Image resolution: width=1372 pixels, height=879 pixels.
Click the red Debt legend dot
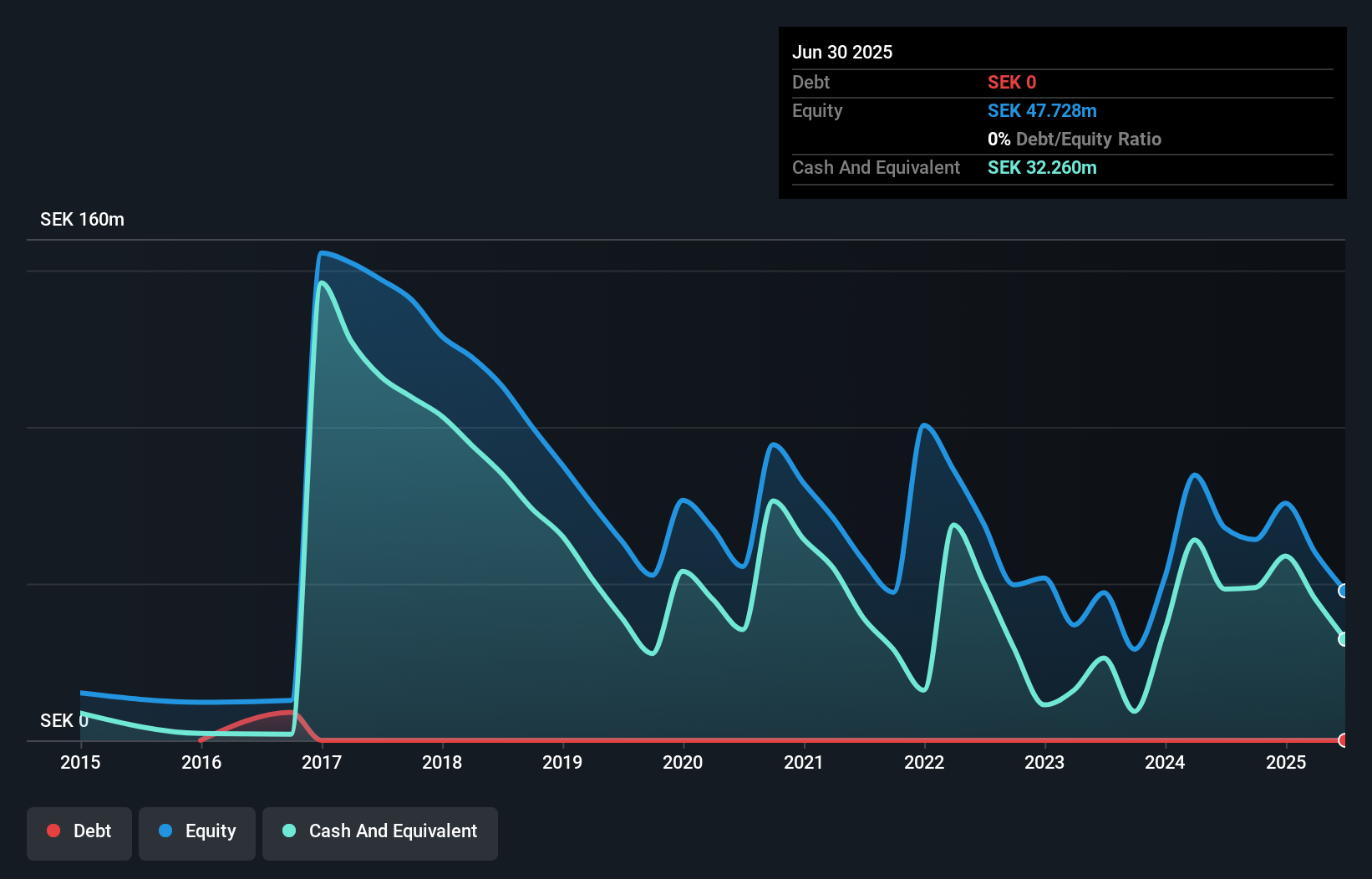(53, 831)
